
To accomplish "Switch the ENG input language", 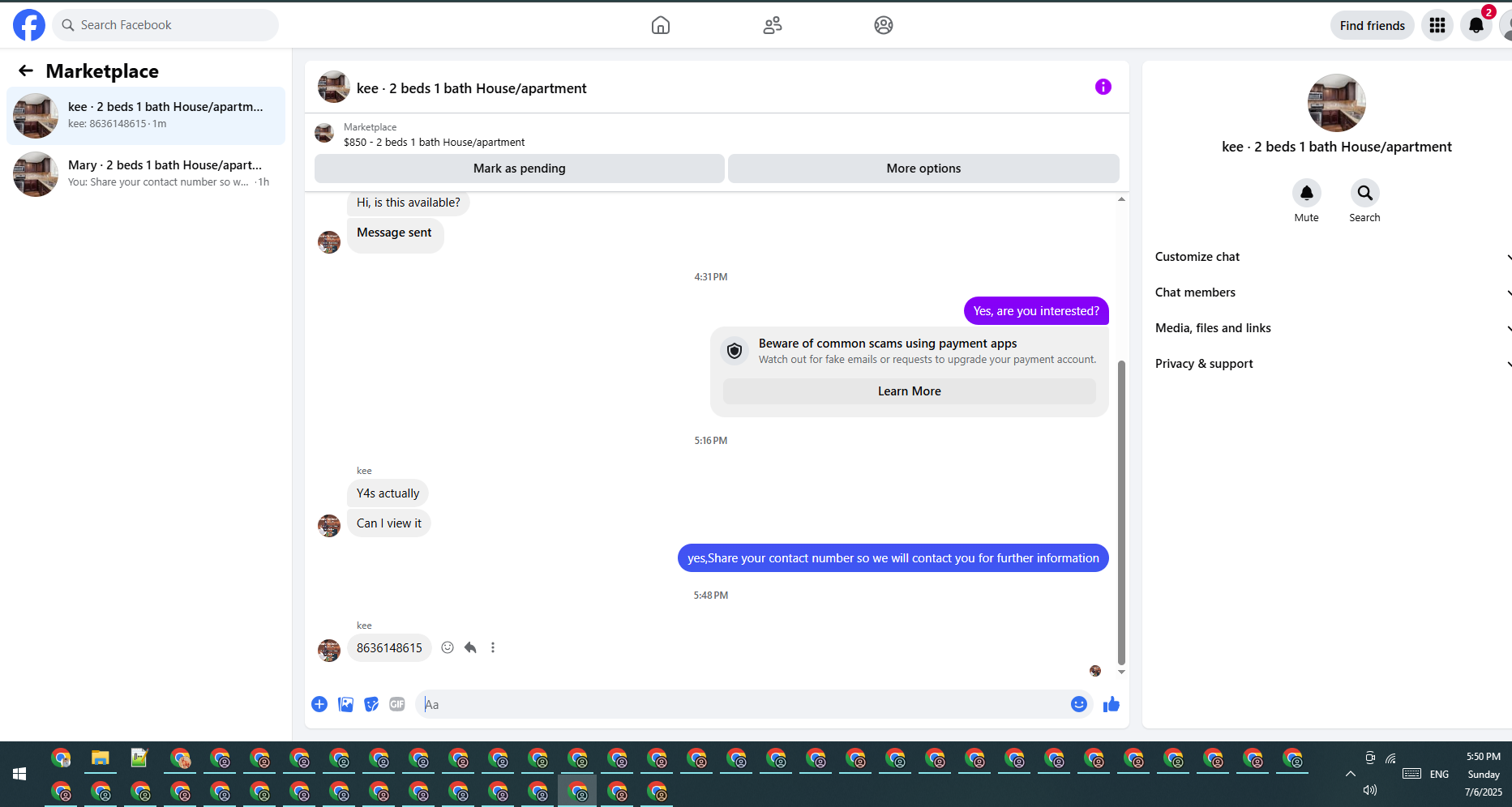I will (x=1439, y=775).
